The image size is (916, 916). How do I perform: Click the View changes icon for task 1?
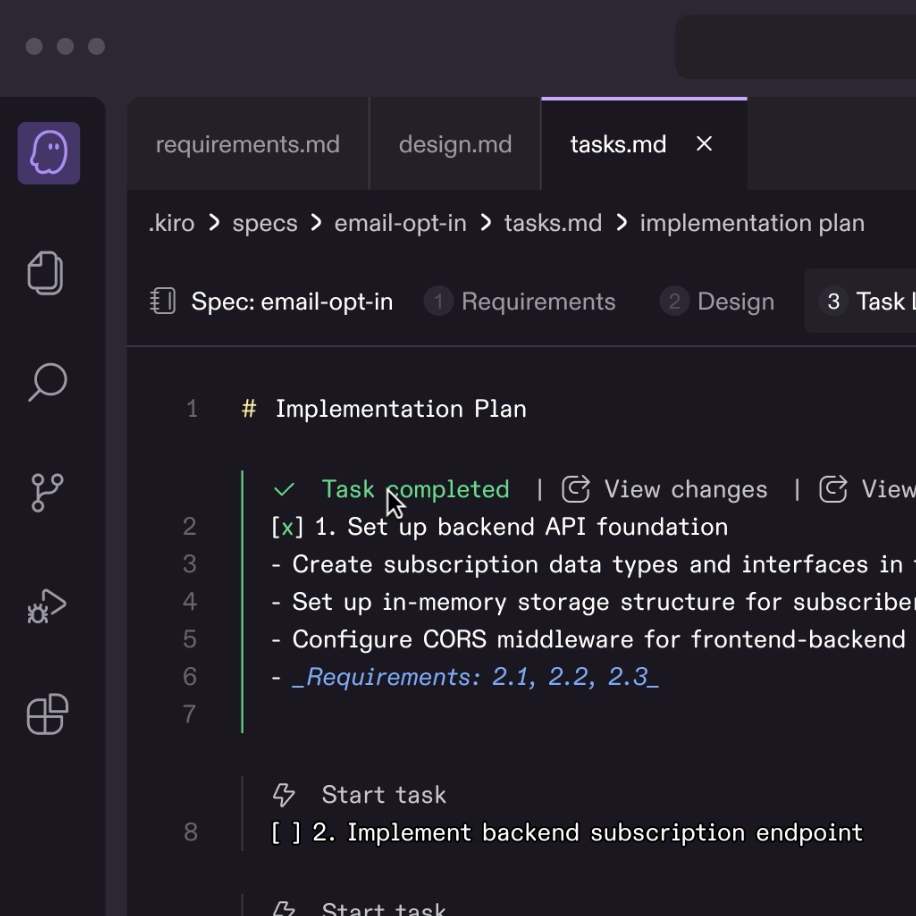point(575,489)
